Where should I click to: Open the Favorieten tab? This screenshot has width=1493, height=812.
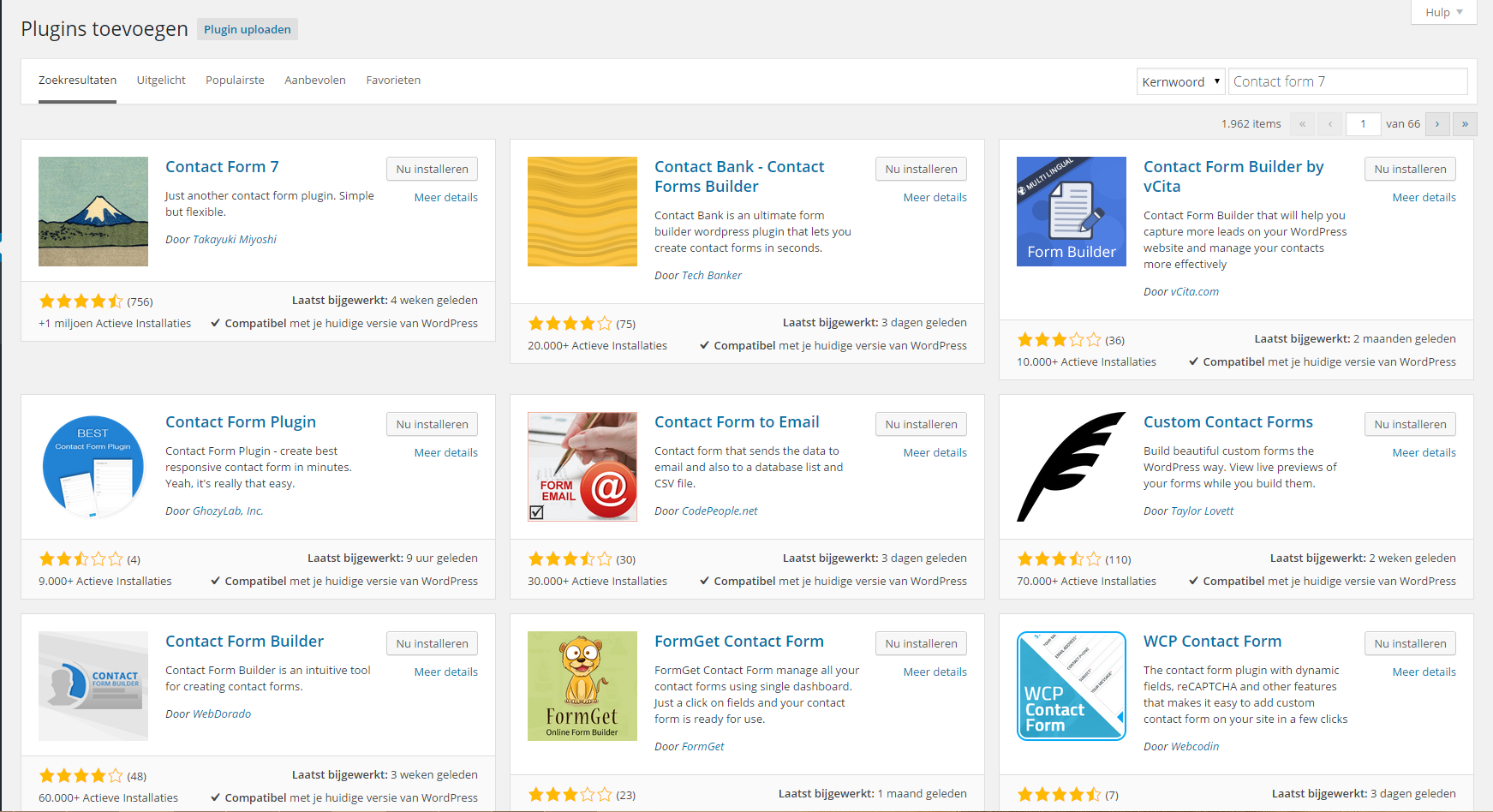click(393, 80)
